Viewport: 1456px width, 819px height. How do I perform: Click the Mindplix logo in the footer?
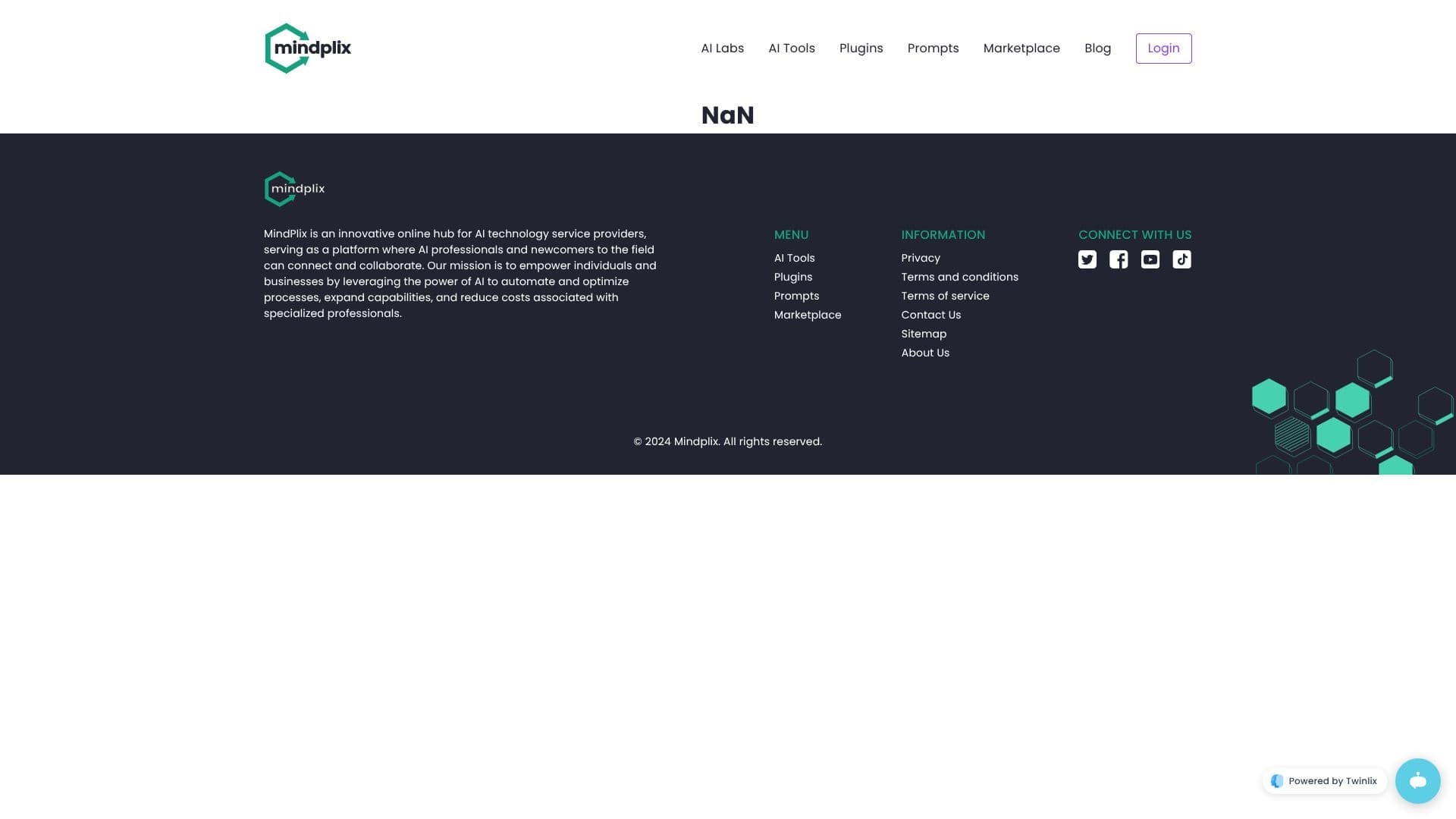[x=294, y=189]
